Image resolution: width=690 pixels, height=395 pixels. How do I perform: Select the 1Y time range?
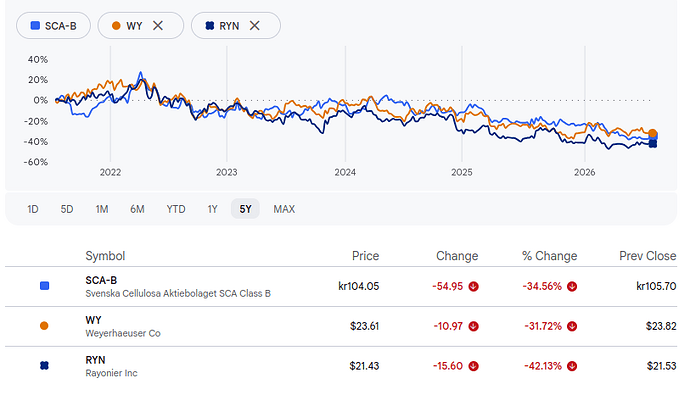(x=213, y=209)
